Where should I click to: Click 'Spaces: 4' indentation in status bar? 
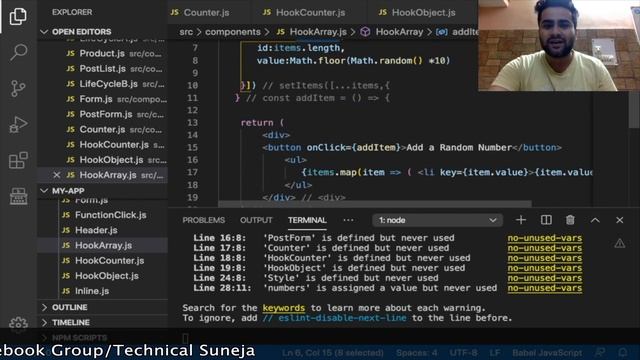(x=416, y=352)
